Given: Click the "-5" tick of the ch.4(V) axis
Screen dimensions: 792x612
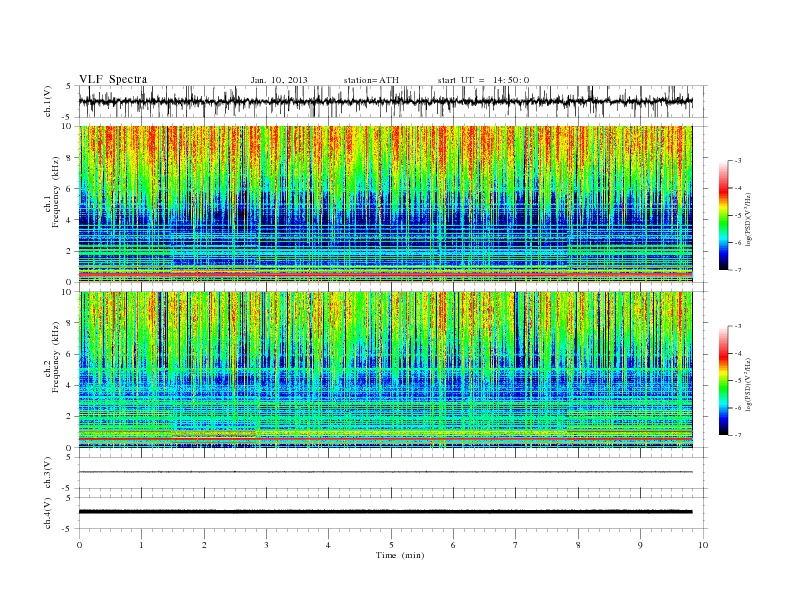Looking at the screenshot, I should pos(68,529).
